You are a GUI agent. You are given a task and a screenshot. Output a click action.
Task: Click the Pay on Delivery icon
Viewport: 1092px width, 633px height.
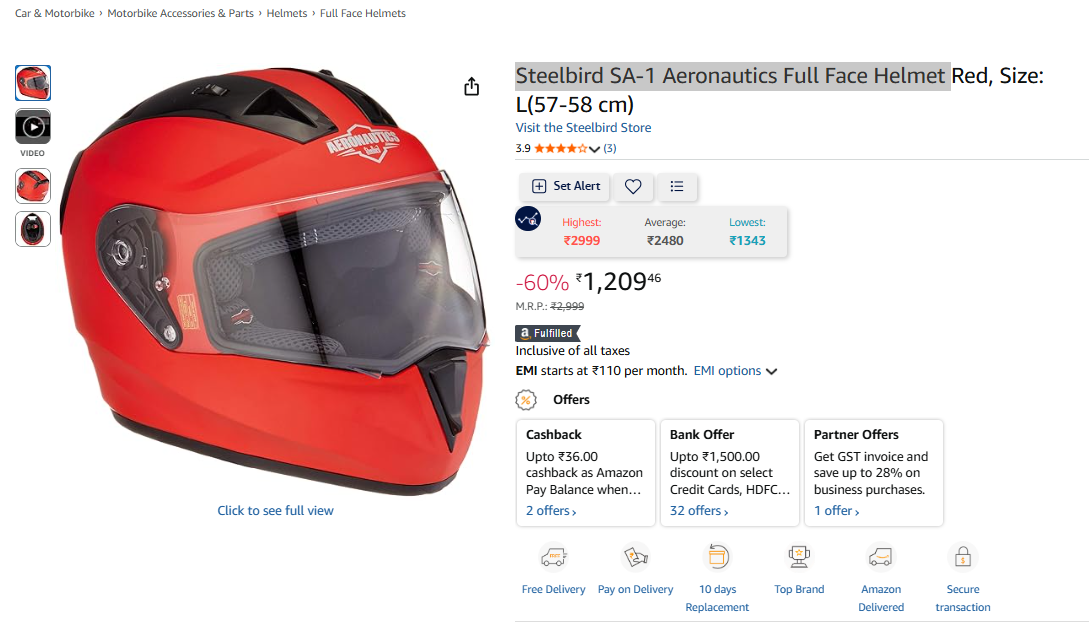coord(635,557)
